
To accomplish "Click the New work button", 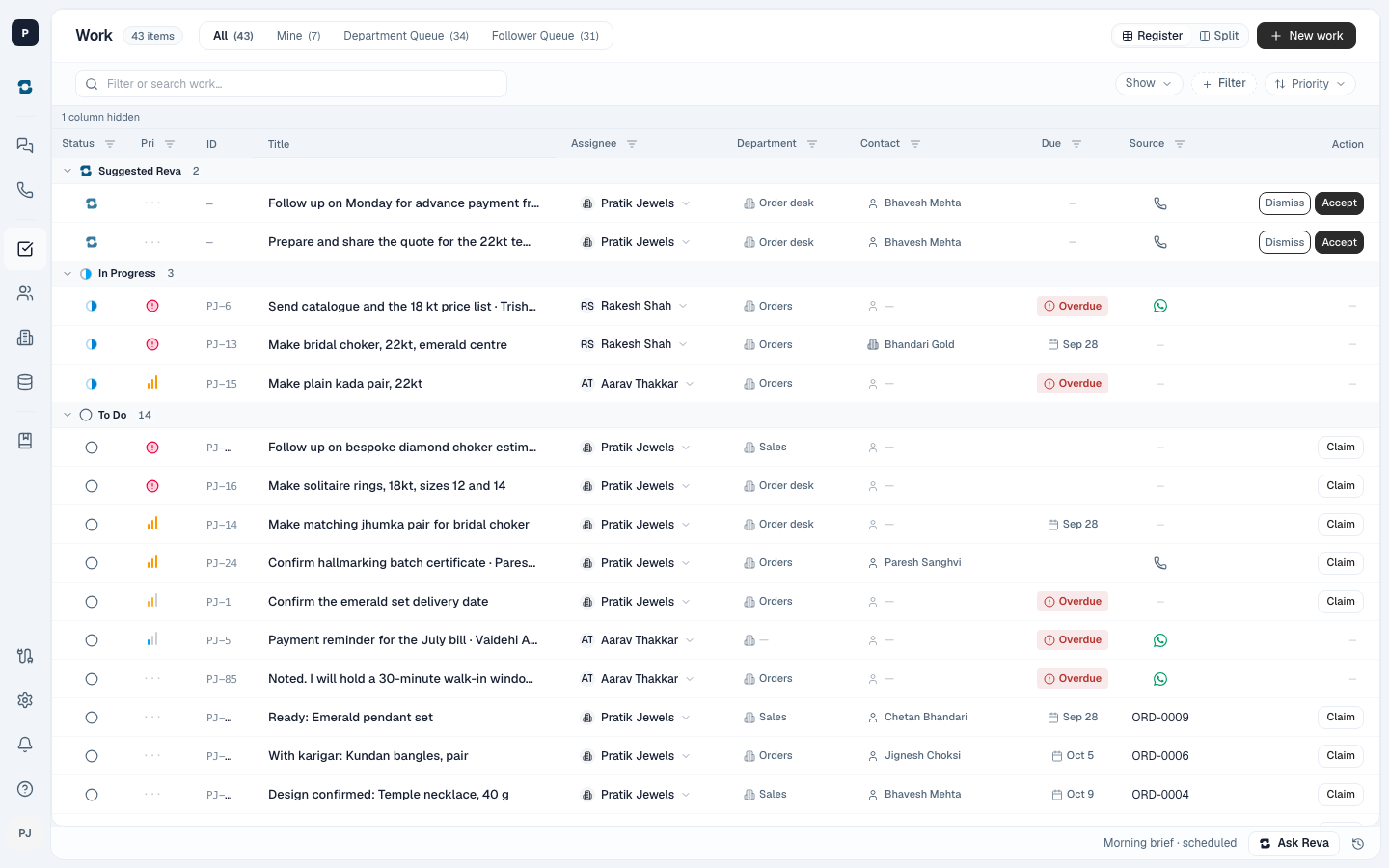I will (x=1306, y=36).
